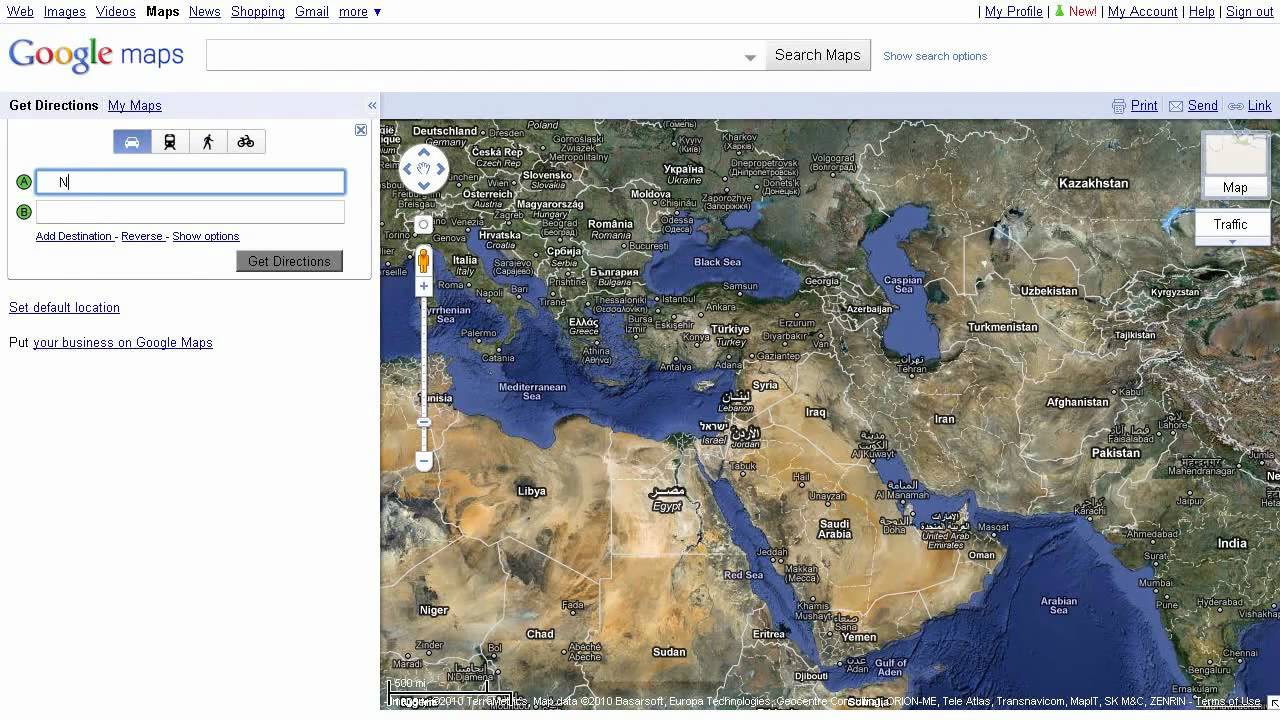Click the Street View pegman icon
Screen dimensions: 1280x720
coord(424,260)
